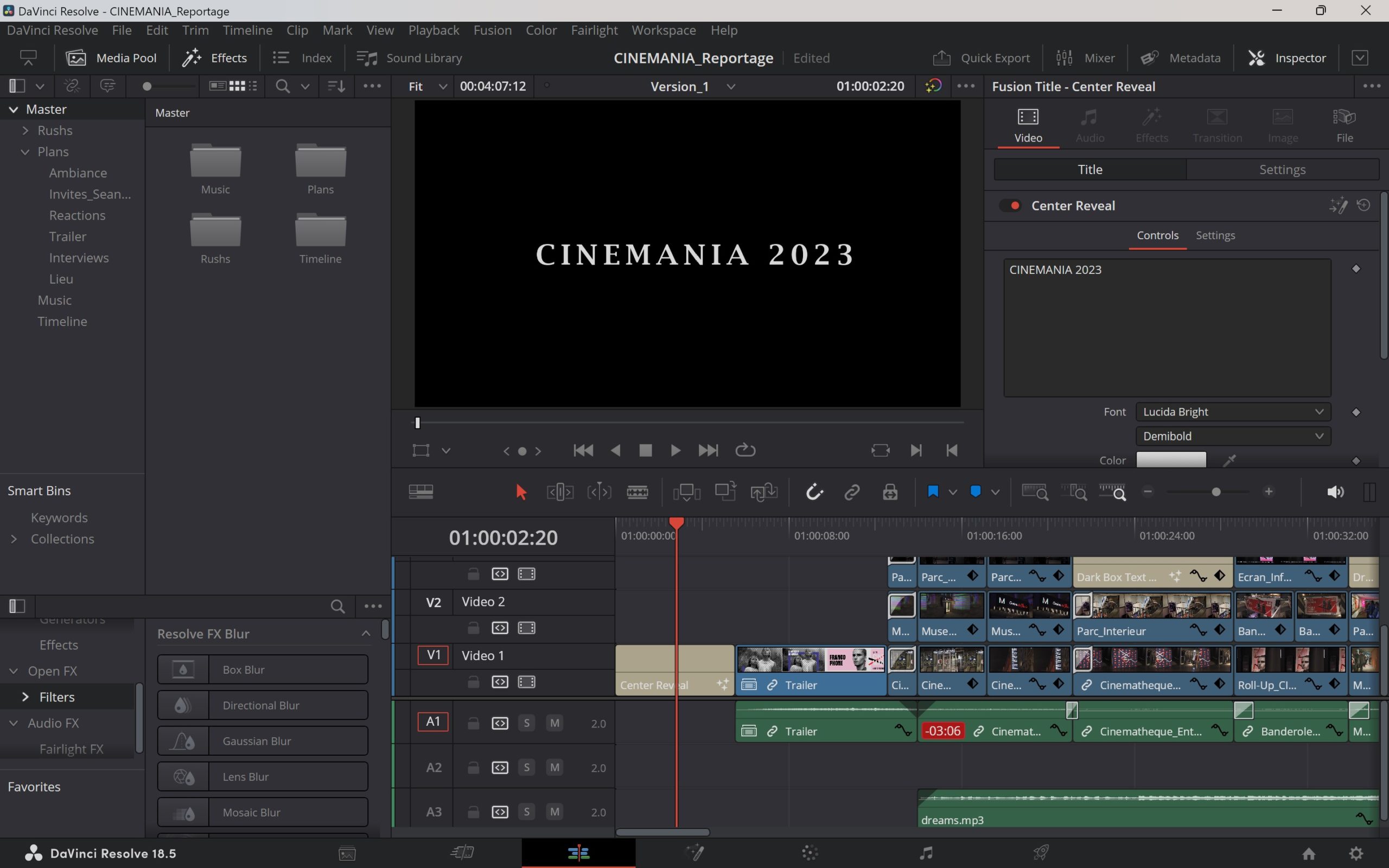
Task: Switch to the inspector Settings tab
Action: (1282, 169)
